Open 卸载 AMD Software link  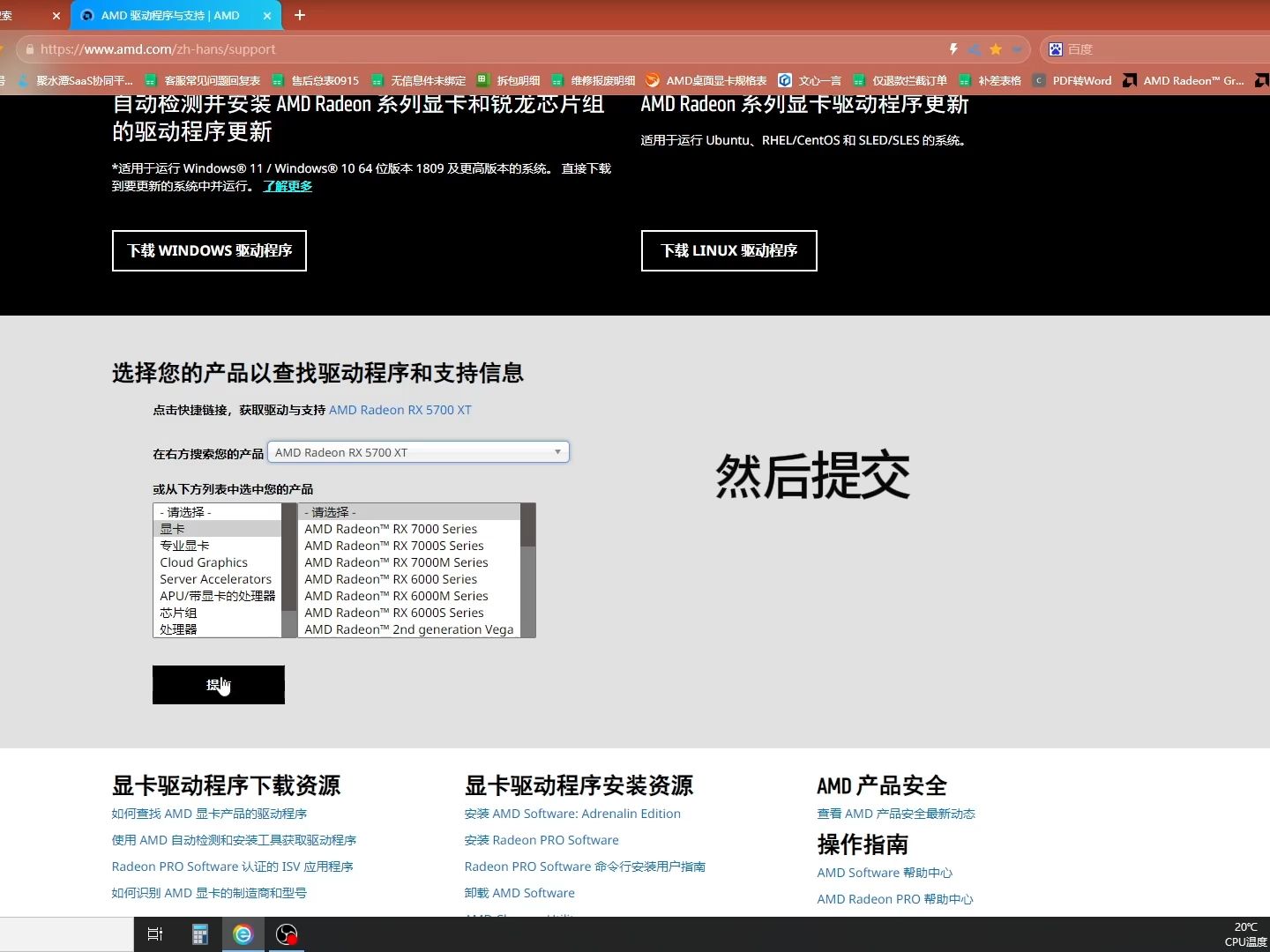(x=519, y=893)
